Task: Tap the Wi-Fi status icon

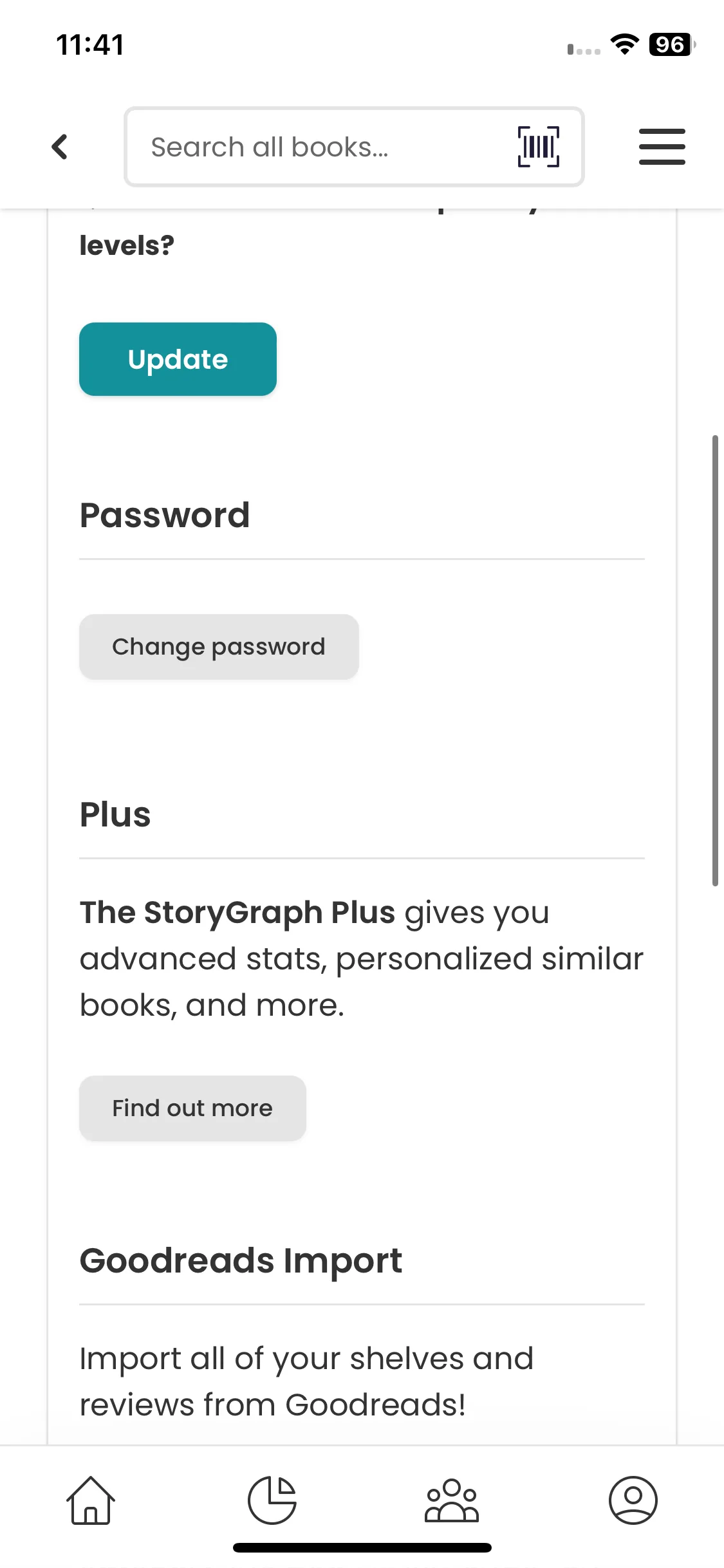Action: pos(624,44)
